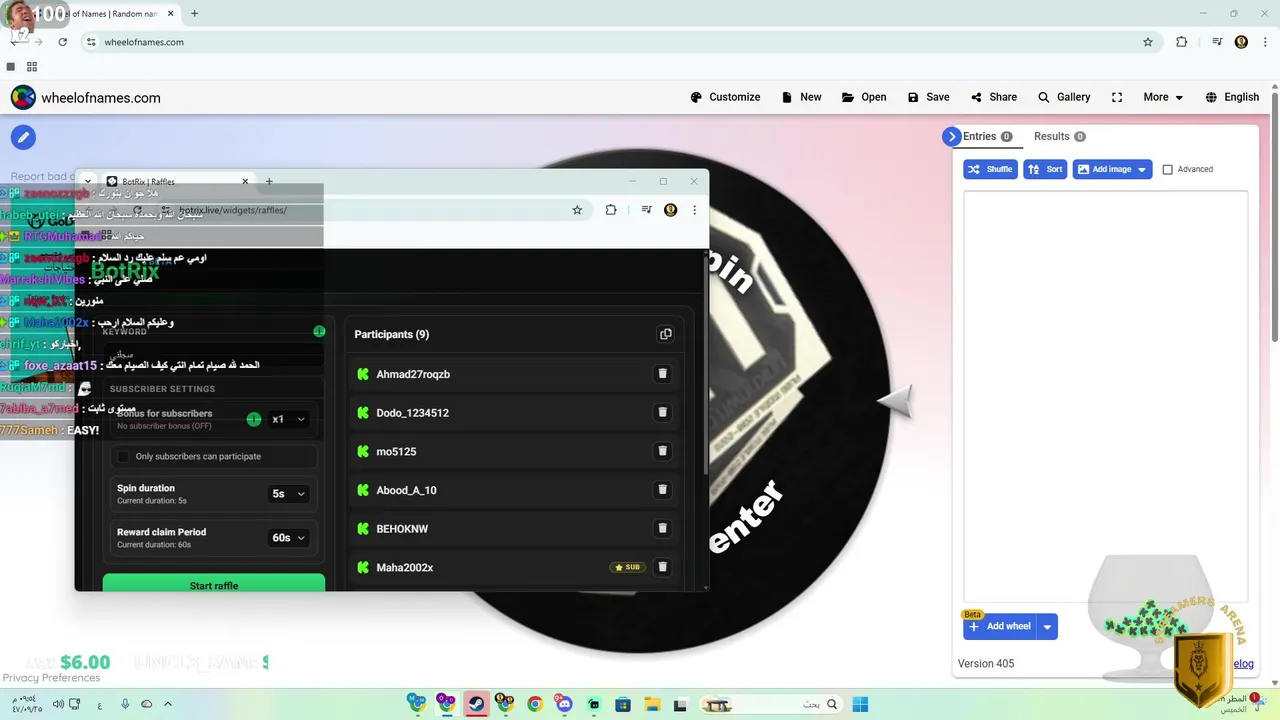Screen dimensions: 1280x720
Task: Open the Windows Start menu
Action: point(860,704)
